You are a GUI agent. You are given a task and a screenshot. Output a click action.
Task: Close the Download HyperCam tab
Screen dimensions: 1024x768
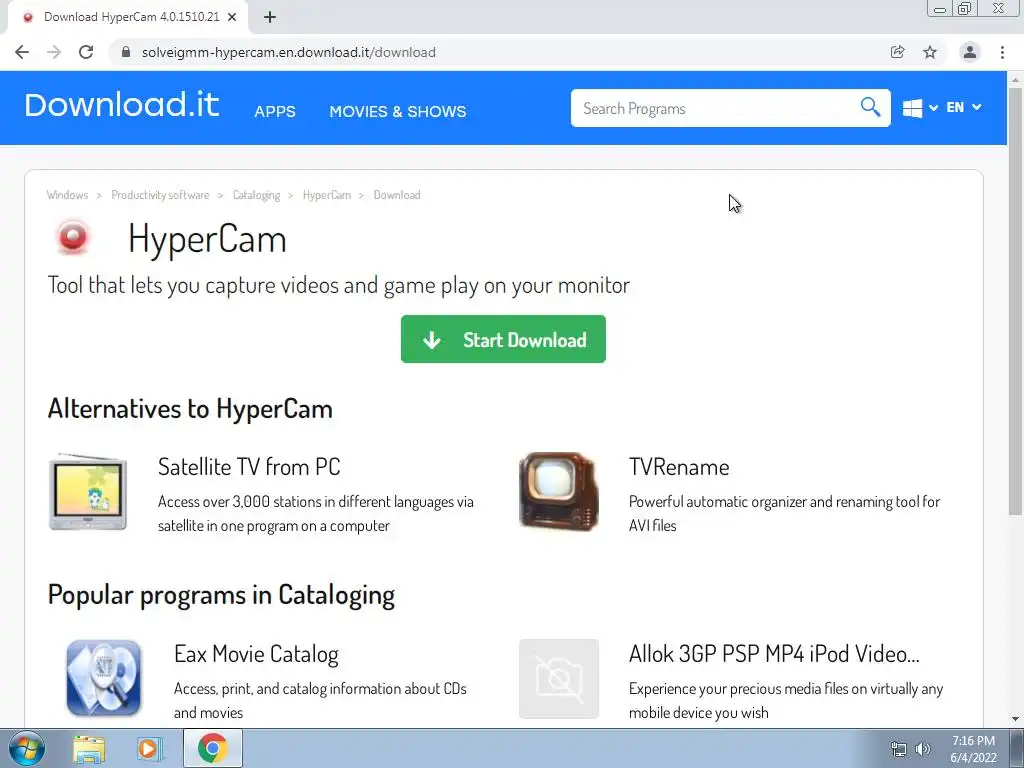pyautogui.click(x=232, y=17)
